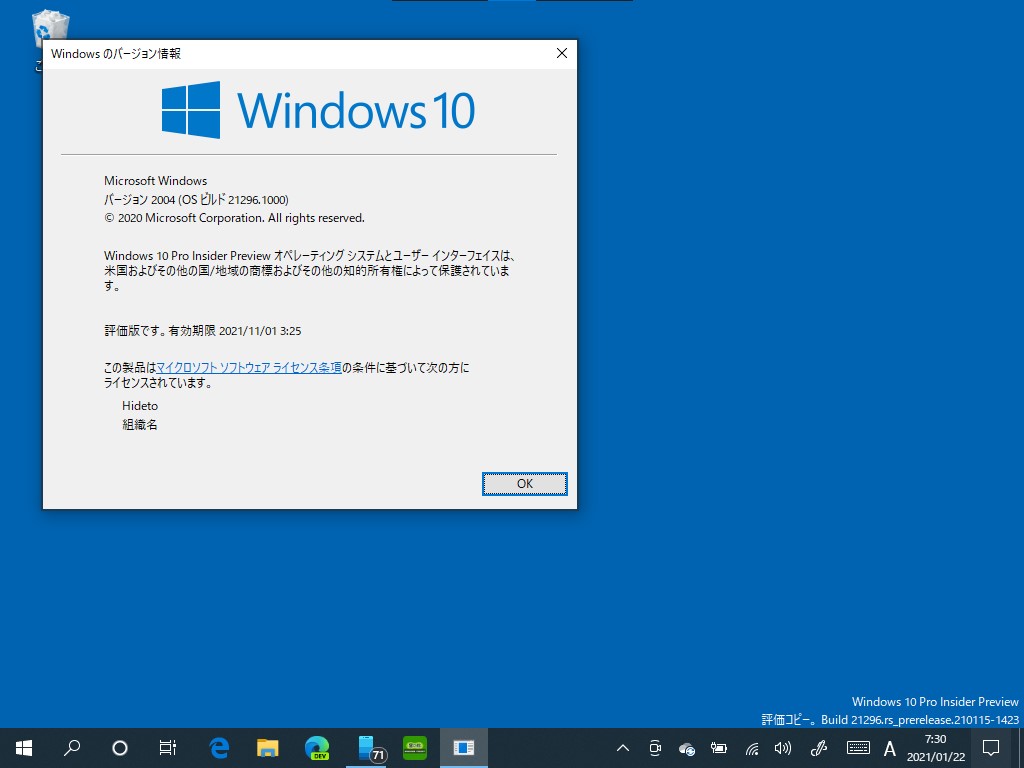Open the Start menu
This screenshot has width=1024, height=768.
23,747
